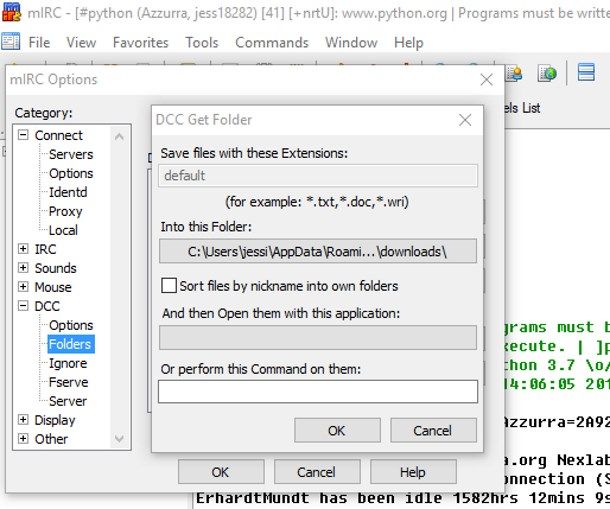Click the MDI window icon left of File
Viewport: 610px width, 509px height.
click(11, 41)
